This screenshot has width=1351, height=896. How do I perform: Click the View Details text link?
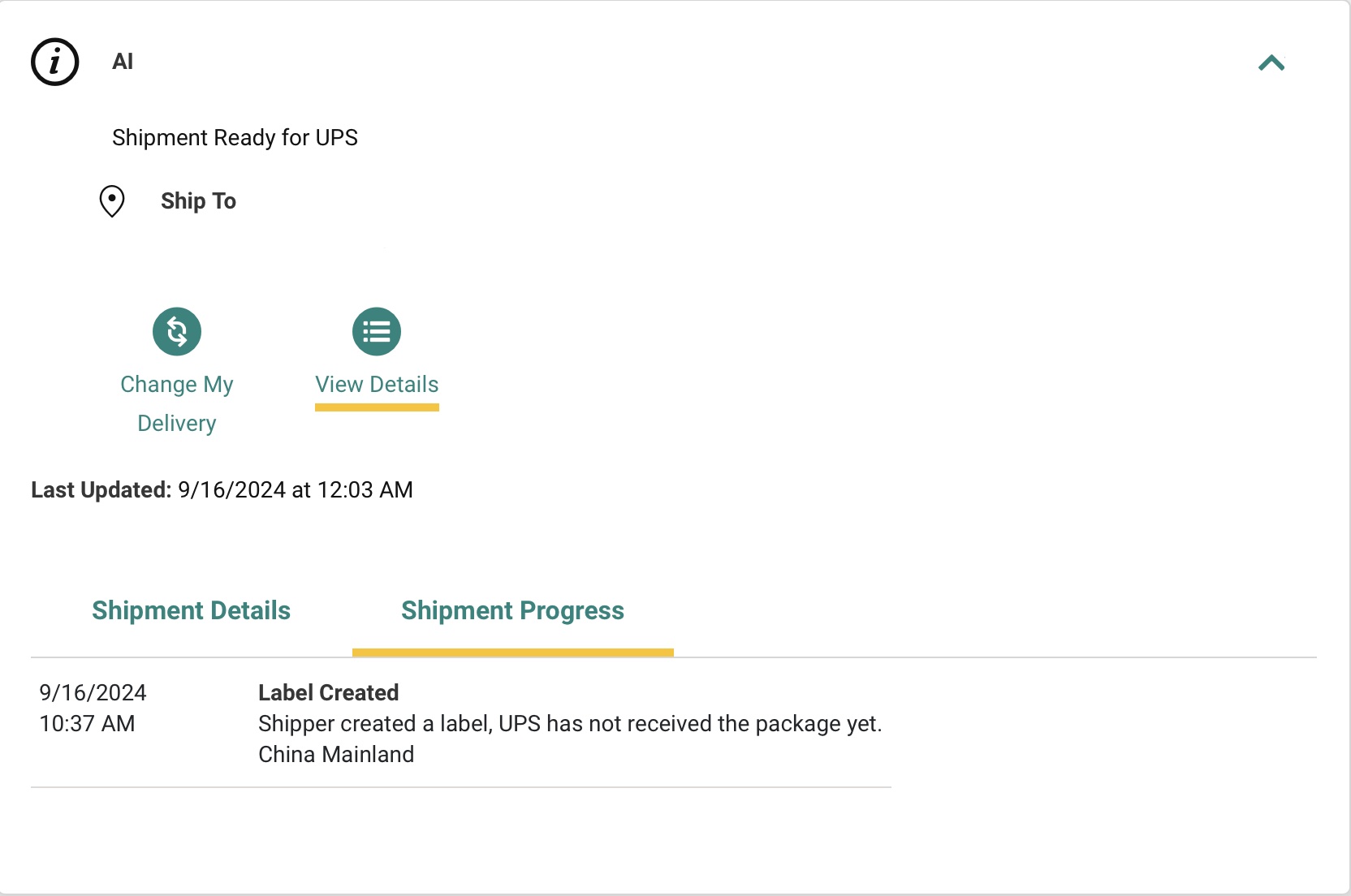(x=377, y=384)
